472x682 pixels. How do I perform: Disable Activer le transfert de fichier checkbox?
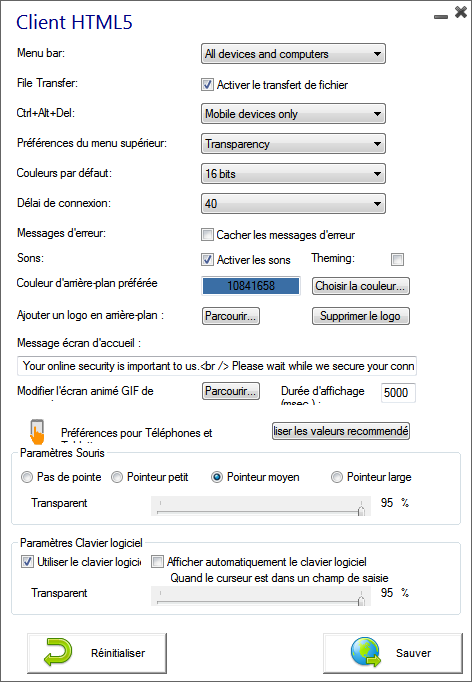(208, 85)
